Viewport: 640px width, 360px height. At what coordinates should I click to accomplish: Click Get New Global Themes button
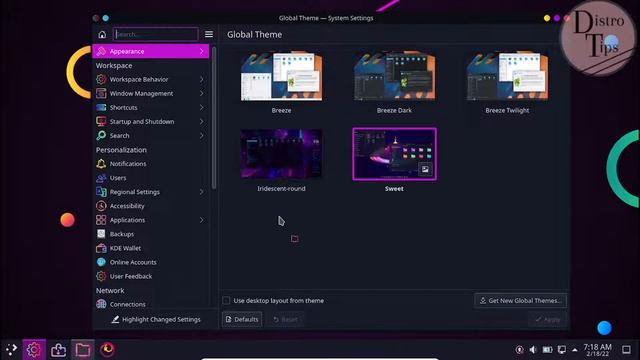coord(520,300)
